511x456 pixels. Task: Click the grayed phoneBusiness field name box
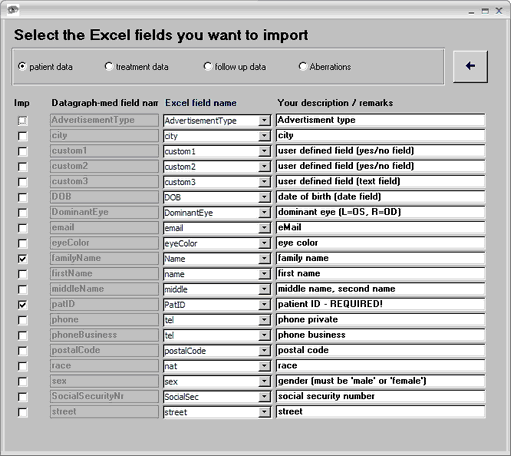coord(104,335)
